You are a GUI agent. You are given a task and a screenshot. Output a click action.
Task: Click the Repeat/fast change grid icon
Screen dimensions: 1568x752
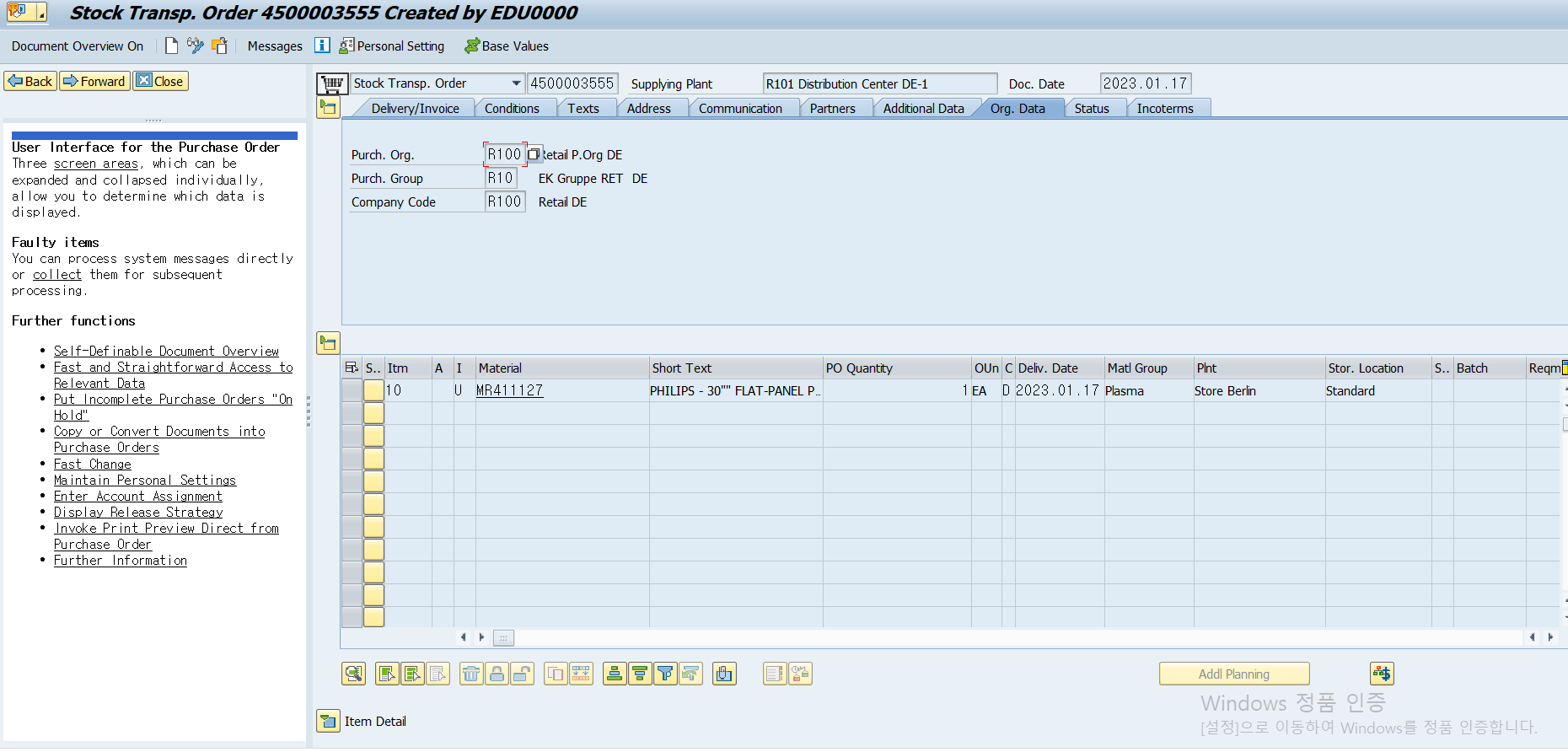(581, 674)
